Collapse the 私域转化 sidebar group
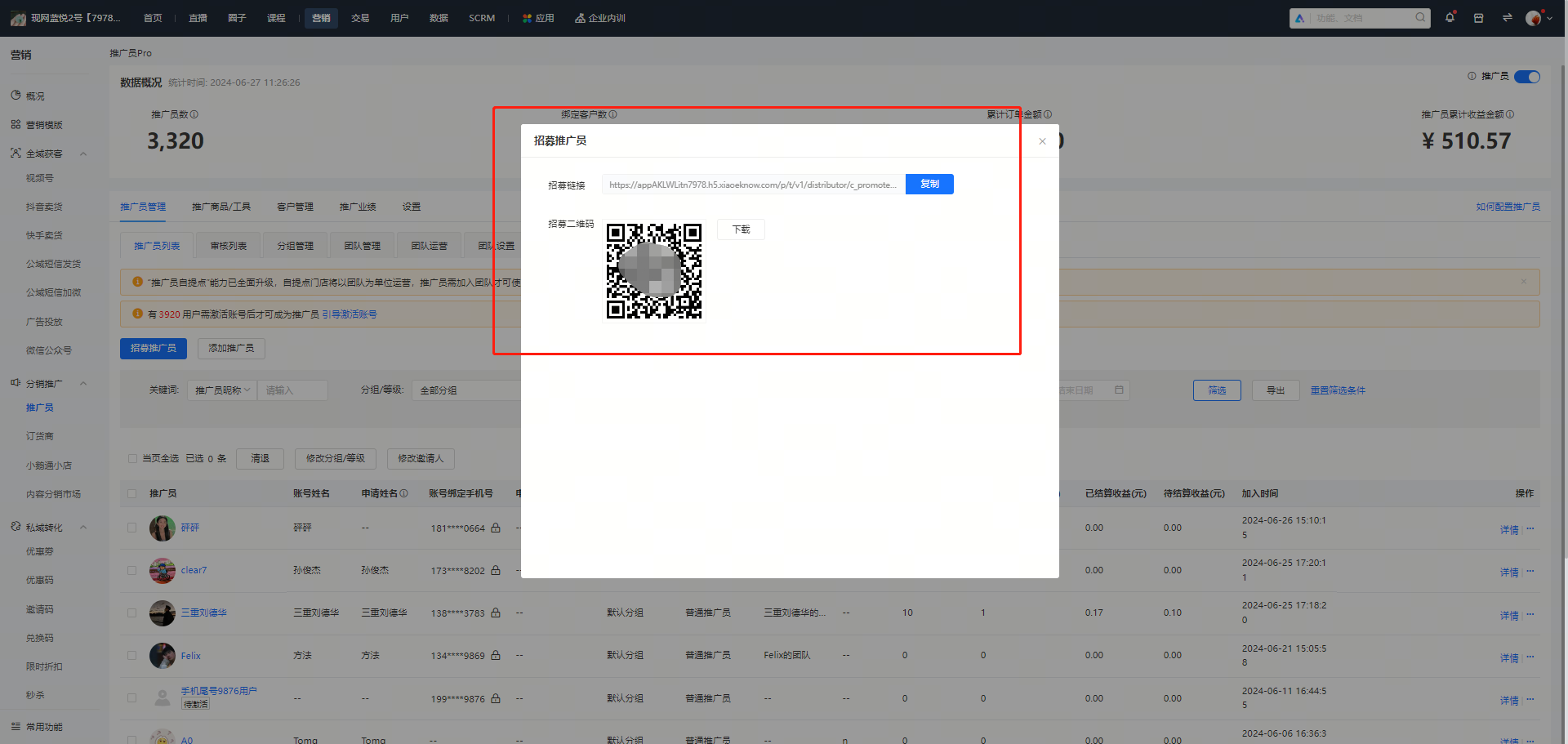The image size is (1568, 744). pyautogui.click(x=83, y=528)
